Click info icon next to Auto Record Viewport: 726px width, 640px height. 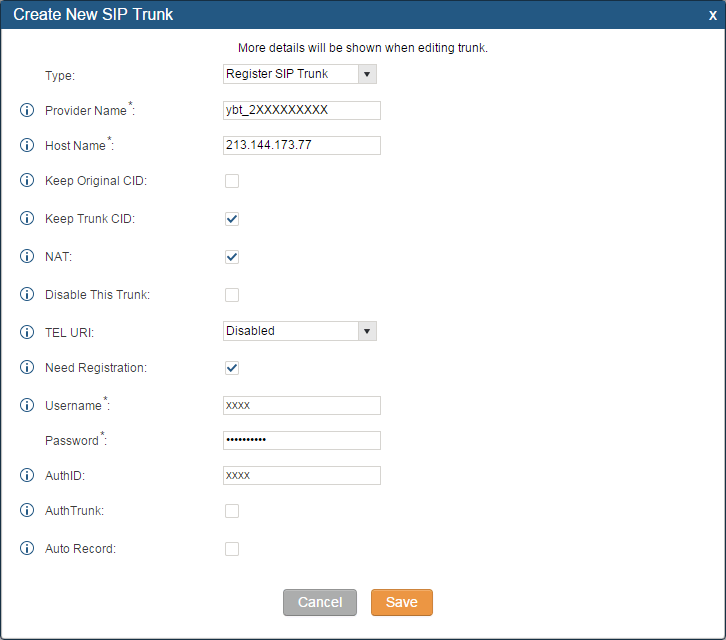[x=27, y=549]
